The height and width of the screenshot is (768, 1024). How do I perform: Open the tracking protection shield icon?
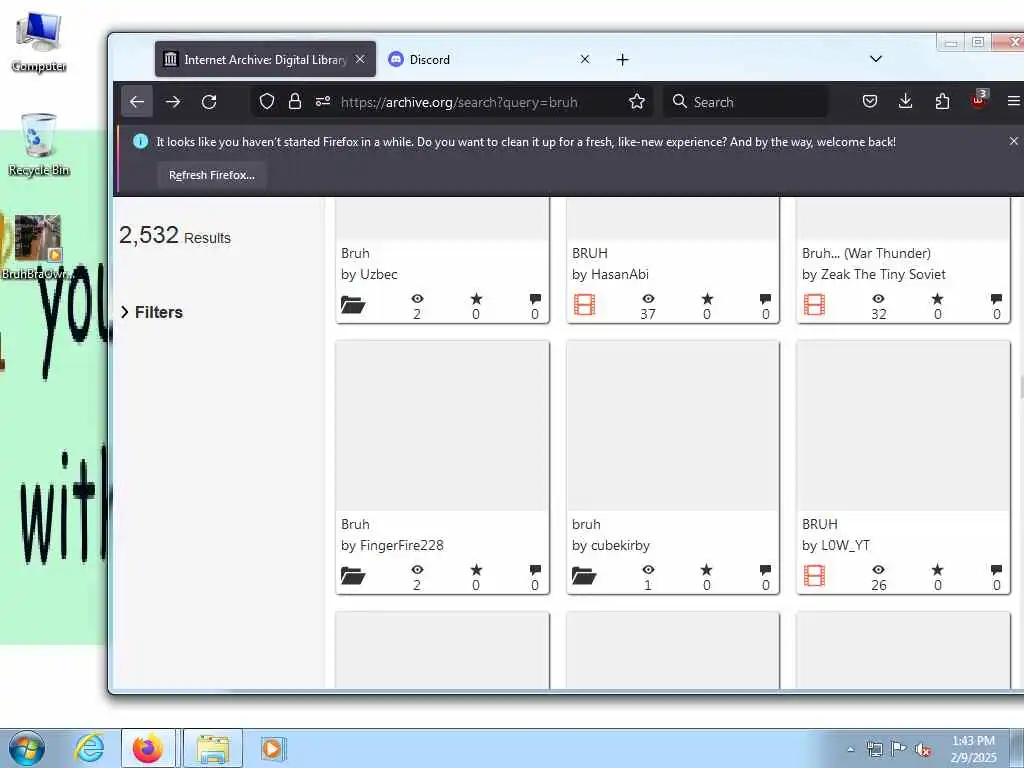(x=266, y=101)
